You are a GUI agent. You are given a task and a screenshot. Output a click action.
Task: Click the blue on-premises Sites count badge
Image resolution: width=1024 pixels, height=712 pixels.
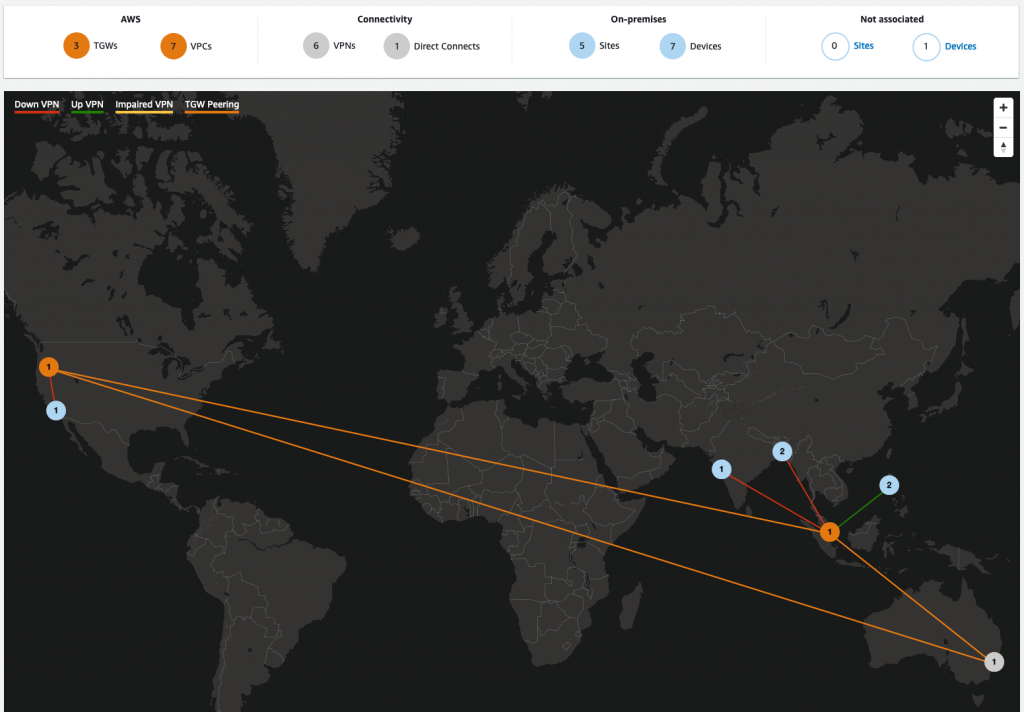pyautogui.click(x=582, y=46)
